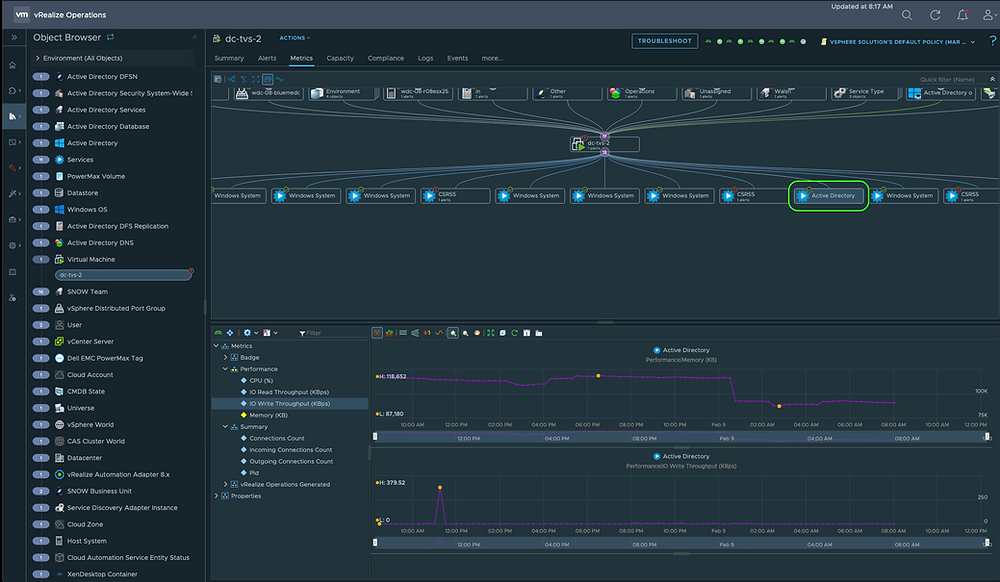The width and height of the screenshot is (1000, 582).
Task: Open the vSphere Solution's Default Policy dropdown
Action: [x=898, y=42]
